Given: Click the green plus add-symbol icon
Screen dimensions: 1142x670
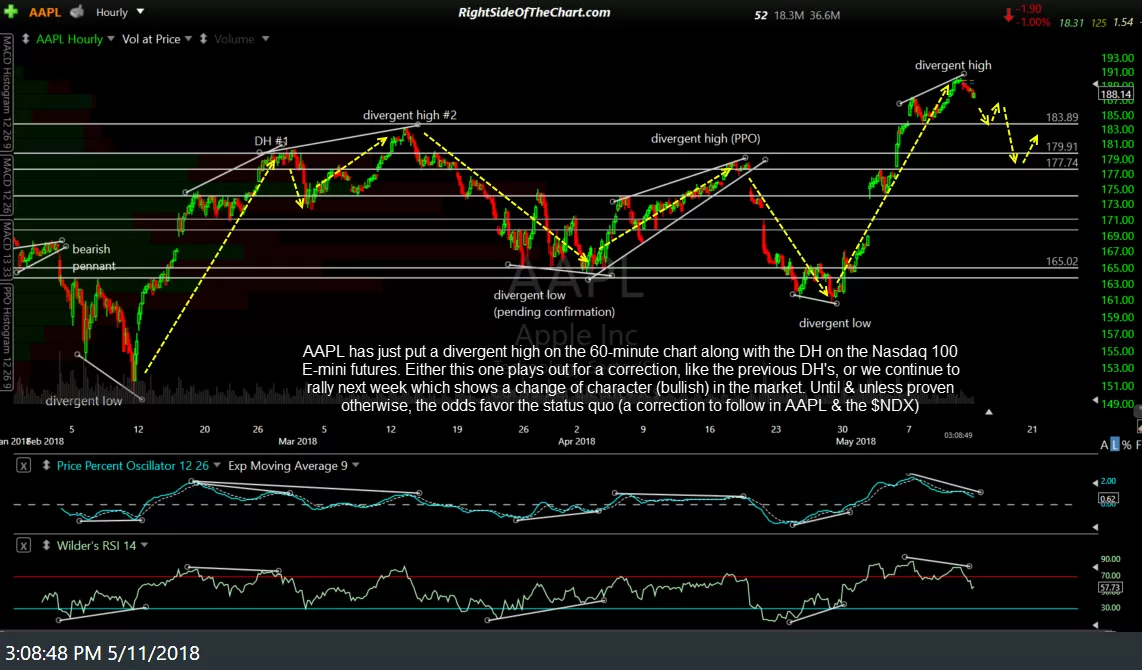Looking at the screenshot, I should pyautogui.click(x=11, y=12).
